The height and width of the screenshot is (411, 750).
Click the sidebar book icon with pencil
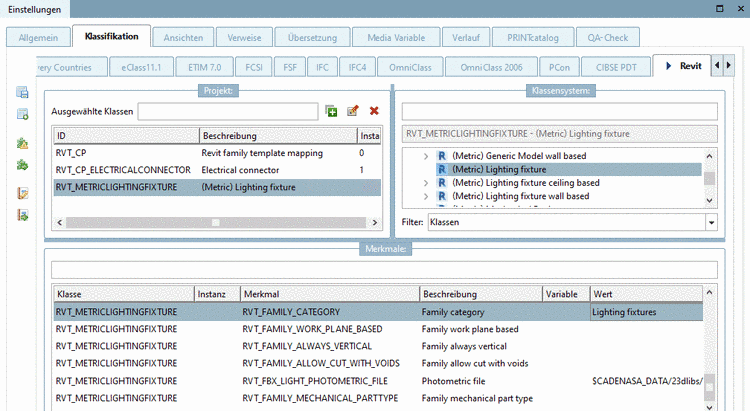(22, 193)
